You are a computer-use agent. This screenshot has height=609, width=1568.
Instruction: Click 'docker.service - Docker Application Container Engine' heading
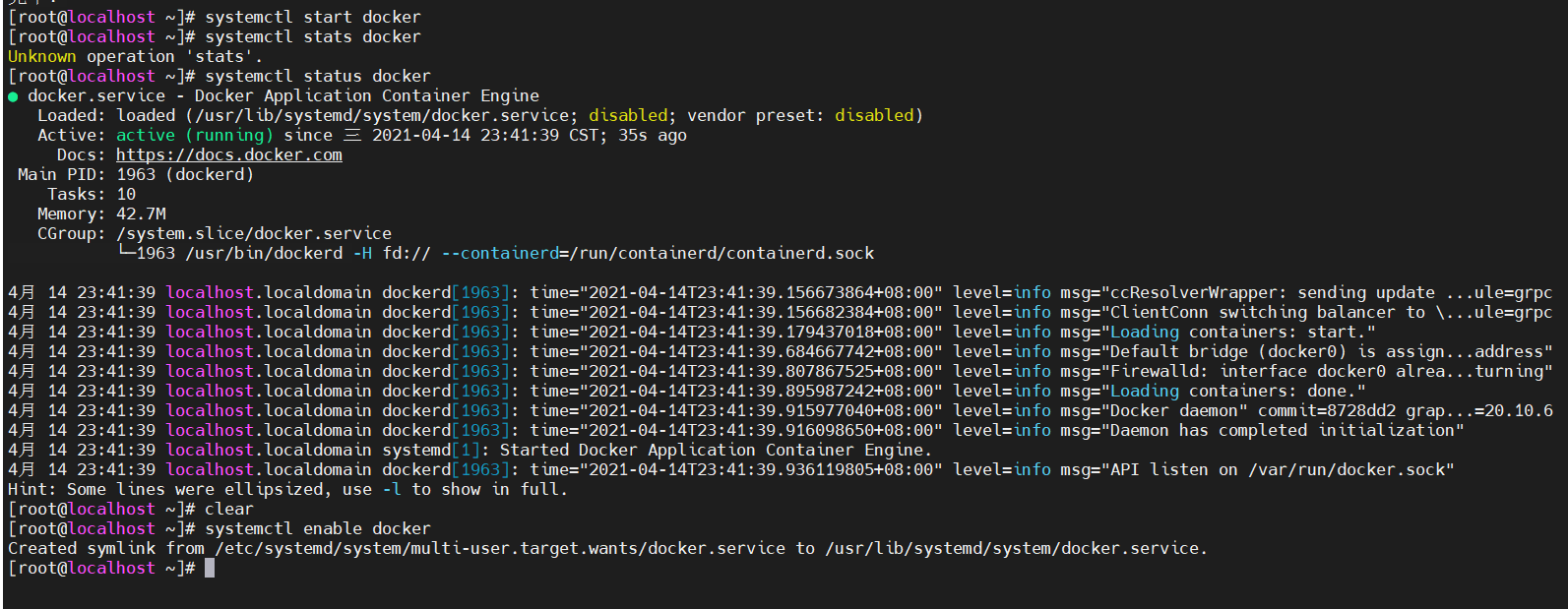(x=283, y=95)
